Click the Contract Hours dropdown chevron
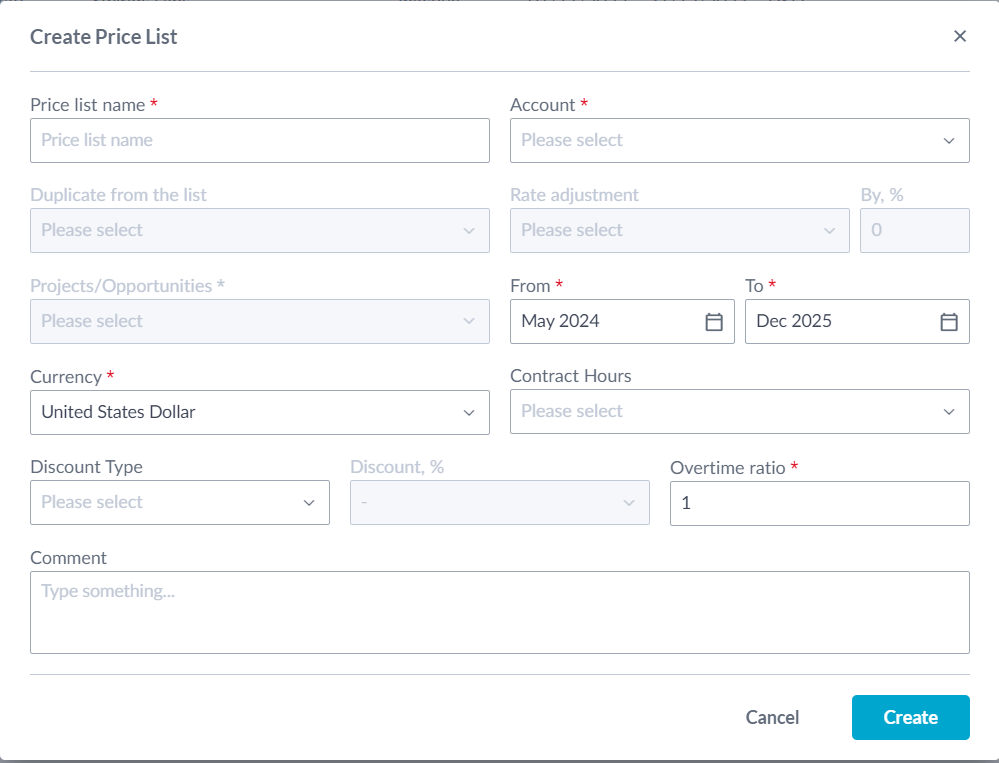The height and width of the screenshot is (763, 999). [949, 411]
